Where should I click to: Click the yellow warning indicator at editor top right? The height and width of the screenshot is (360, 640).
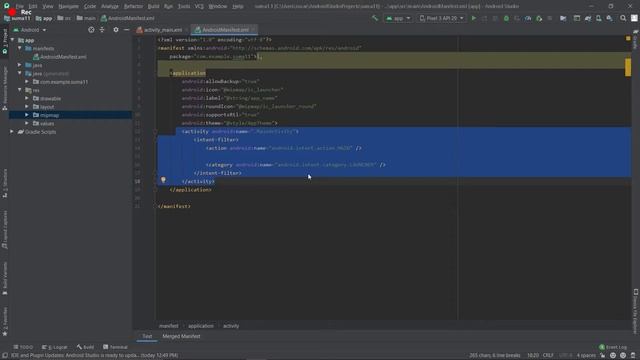point(628,38)
